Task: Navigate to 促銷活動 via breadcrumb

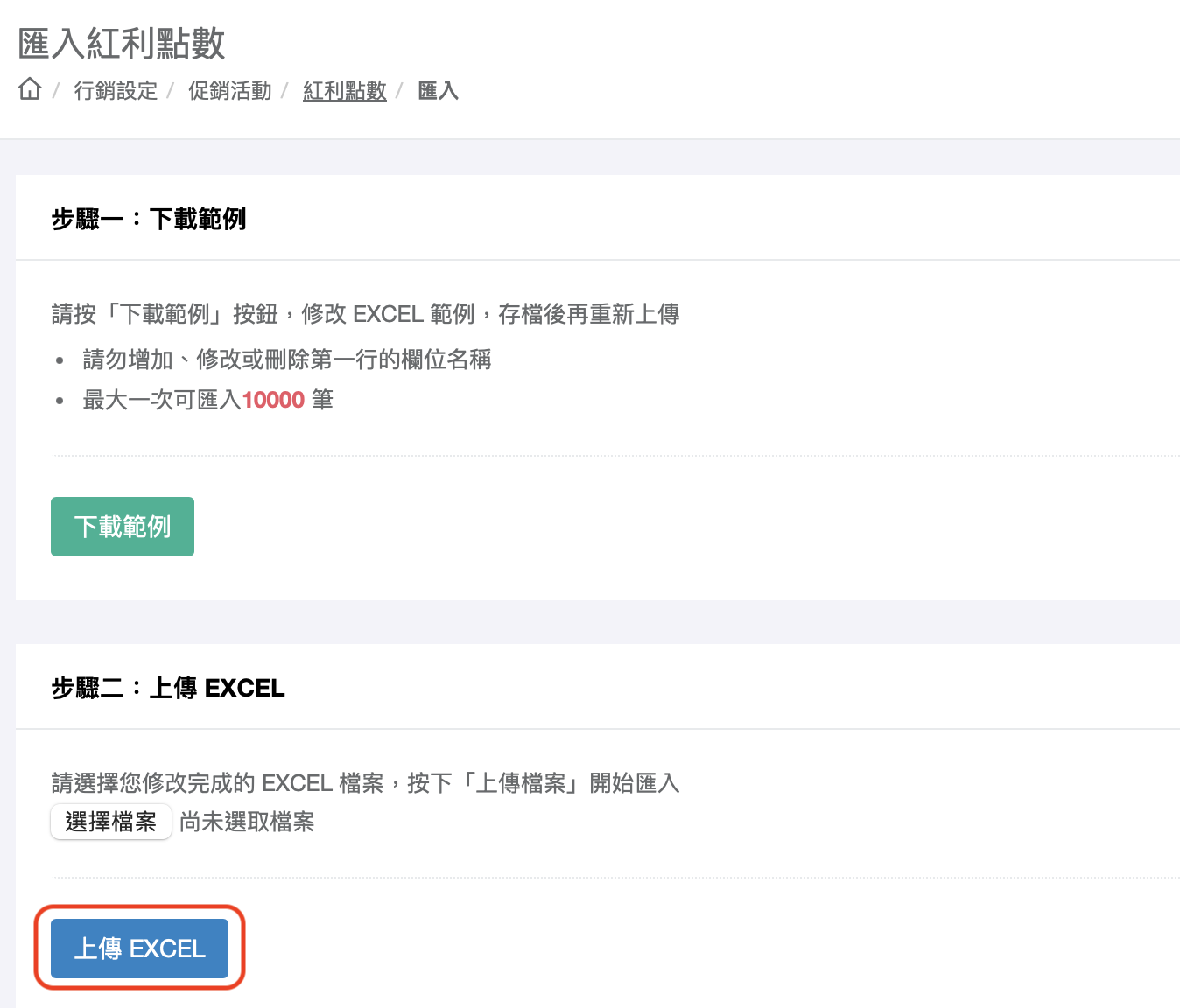Action: 229,90
